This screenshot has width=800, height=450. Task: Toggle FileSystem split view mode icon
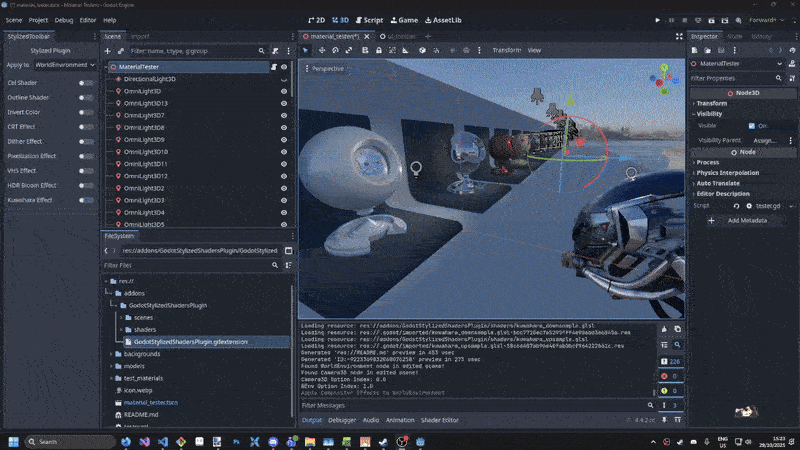click(x=288, y=251)
